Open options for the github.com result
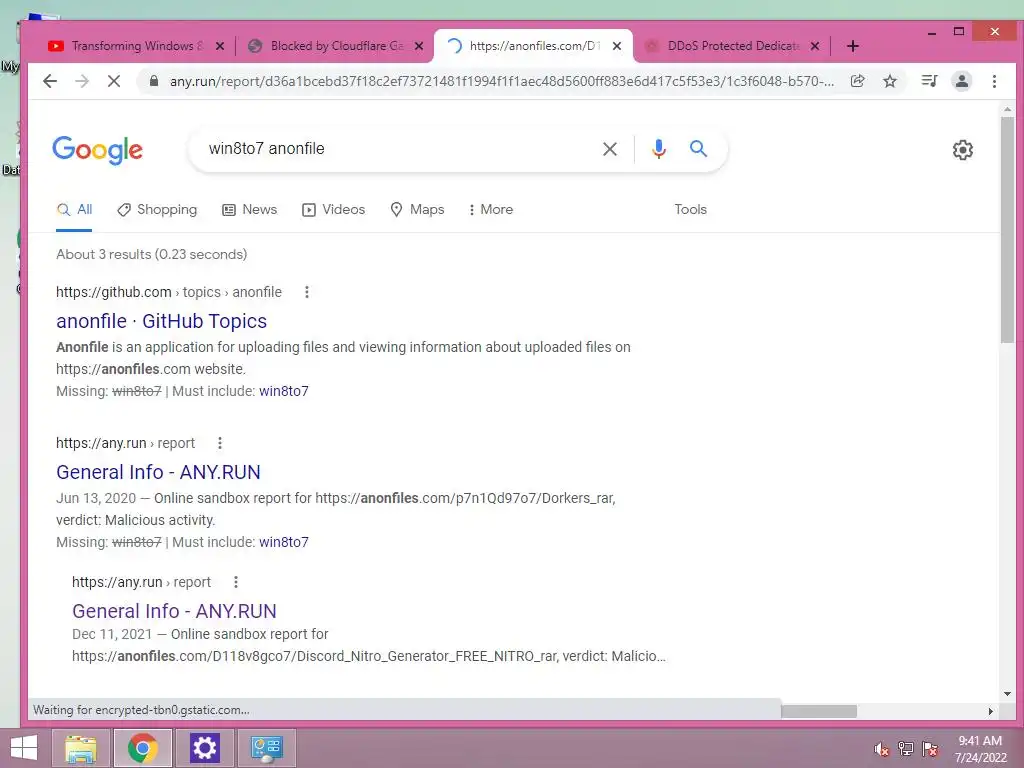1024x768 pixels. tap(307, 292)
